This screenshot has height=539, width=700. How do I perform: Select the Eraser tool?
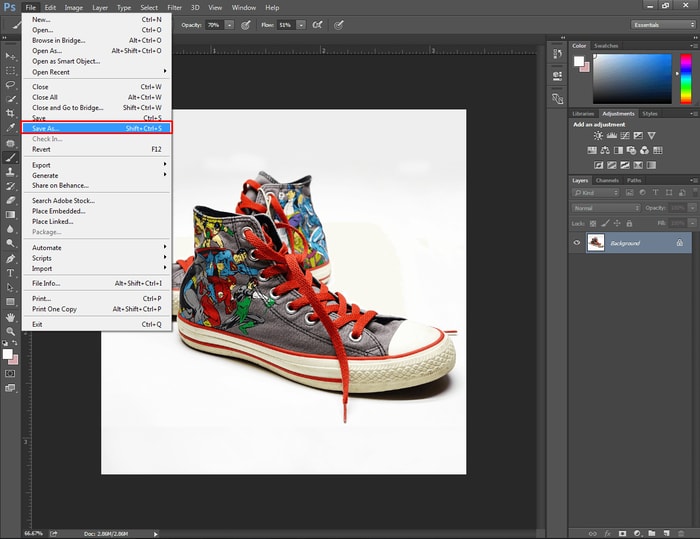click(10, 200)
